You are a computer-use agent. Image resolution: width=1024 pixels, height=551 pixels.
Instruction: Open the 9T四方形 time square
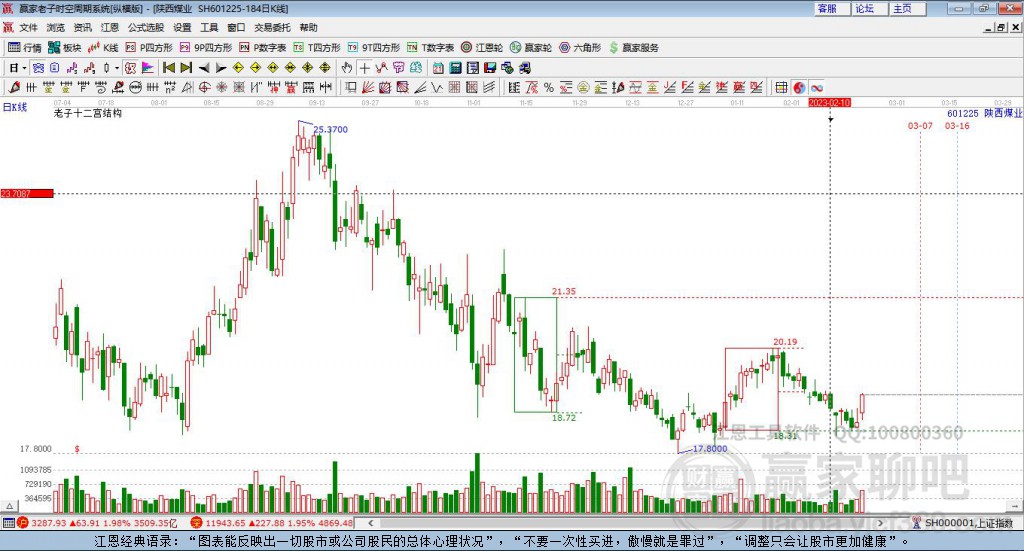(x=374, y=48)
